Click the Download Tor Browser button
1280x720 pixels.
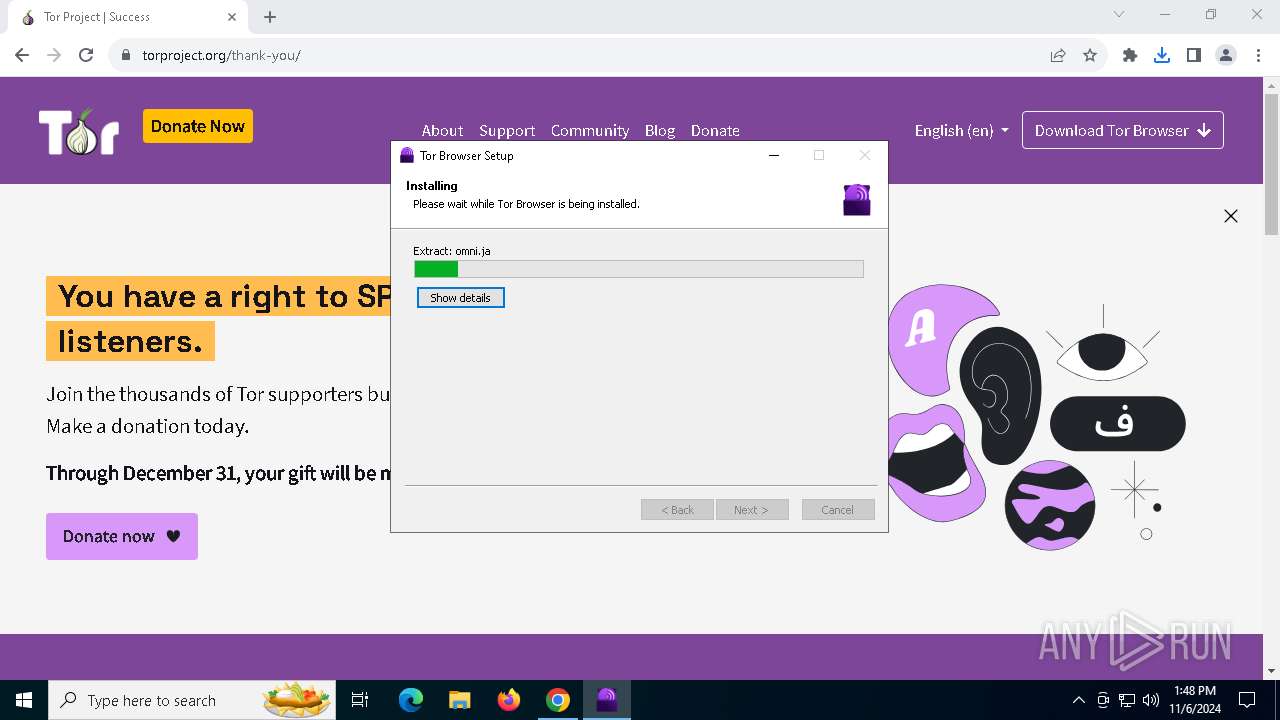[1123, 130]
